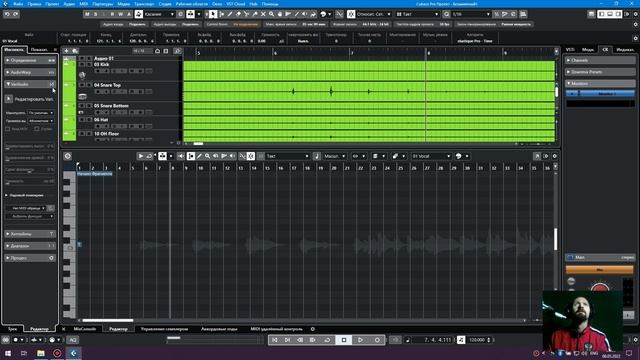Open File Explorer from the taskbar
640x360 pixels.
click(40, 353)
